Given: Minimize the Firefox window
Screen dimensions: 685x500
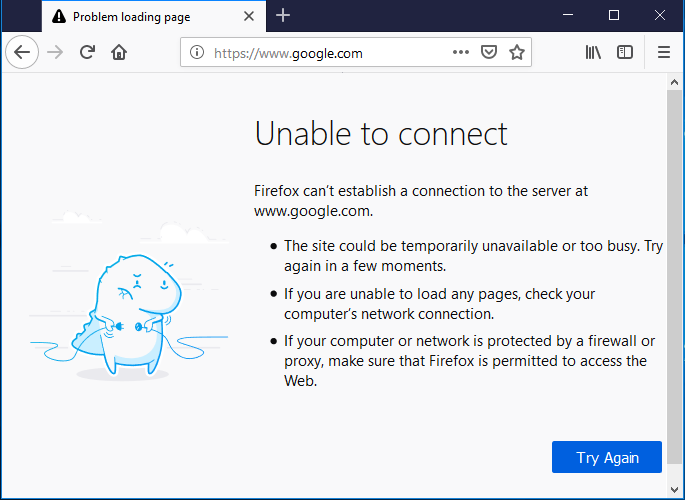Looking at the screenshot, I should [568, 15].
